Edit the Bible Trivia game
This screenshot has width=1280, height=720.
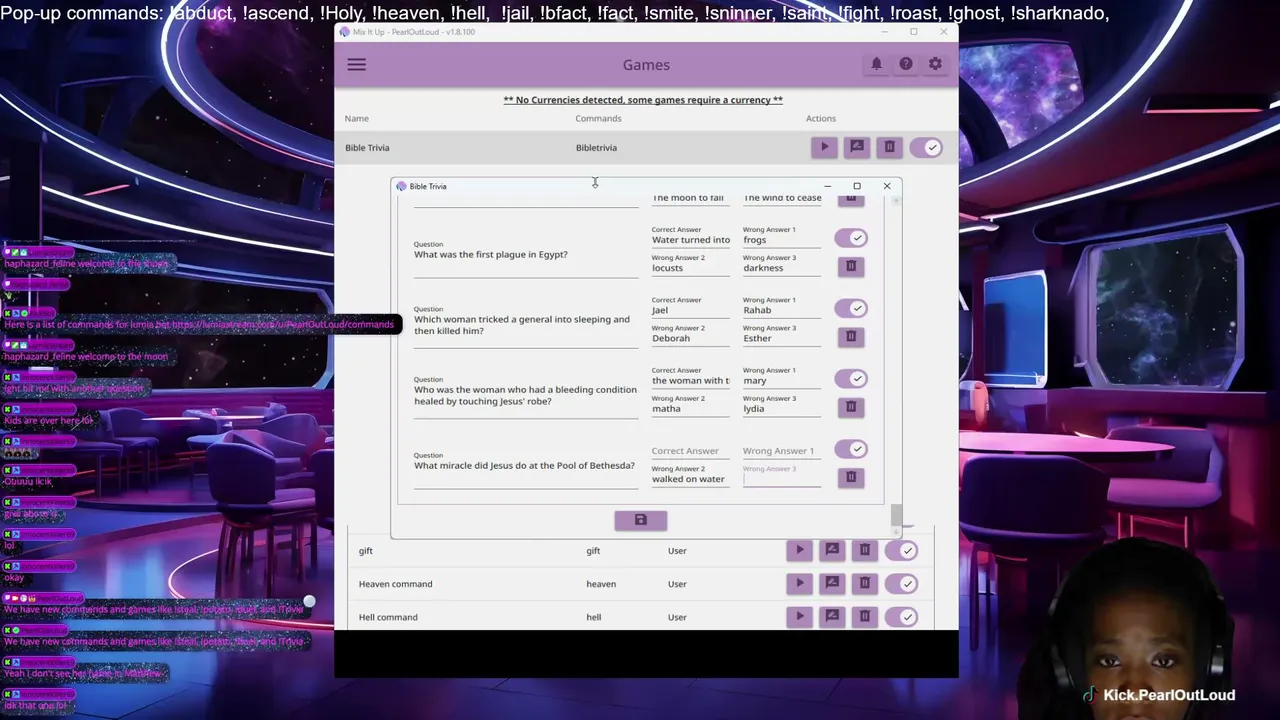857,147
